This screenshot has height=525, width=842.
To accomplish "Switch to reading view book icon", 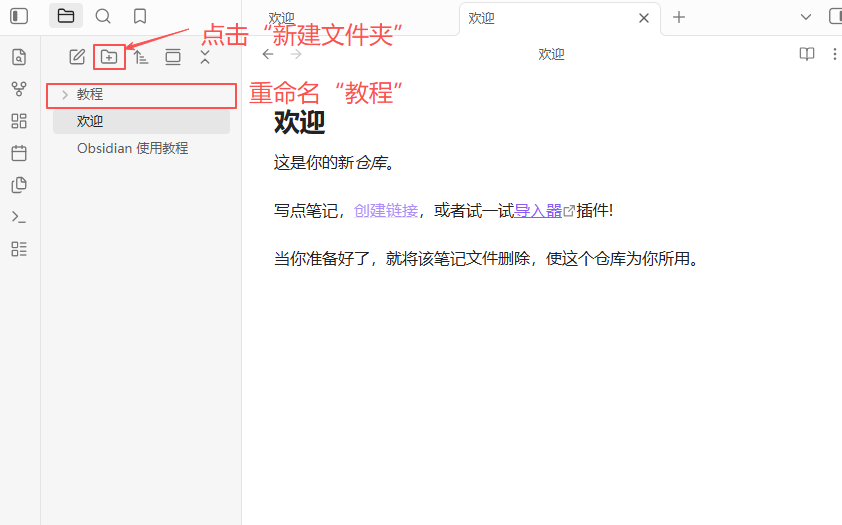I will tap(807, 54).
